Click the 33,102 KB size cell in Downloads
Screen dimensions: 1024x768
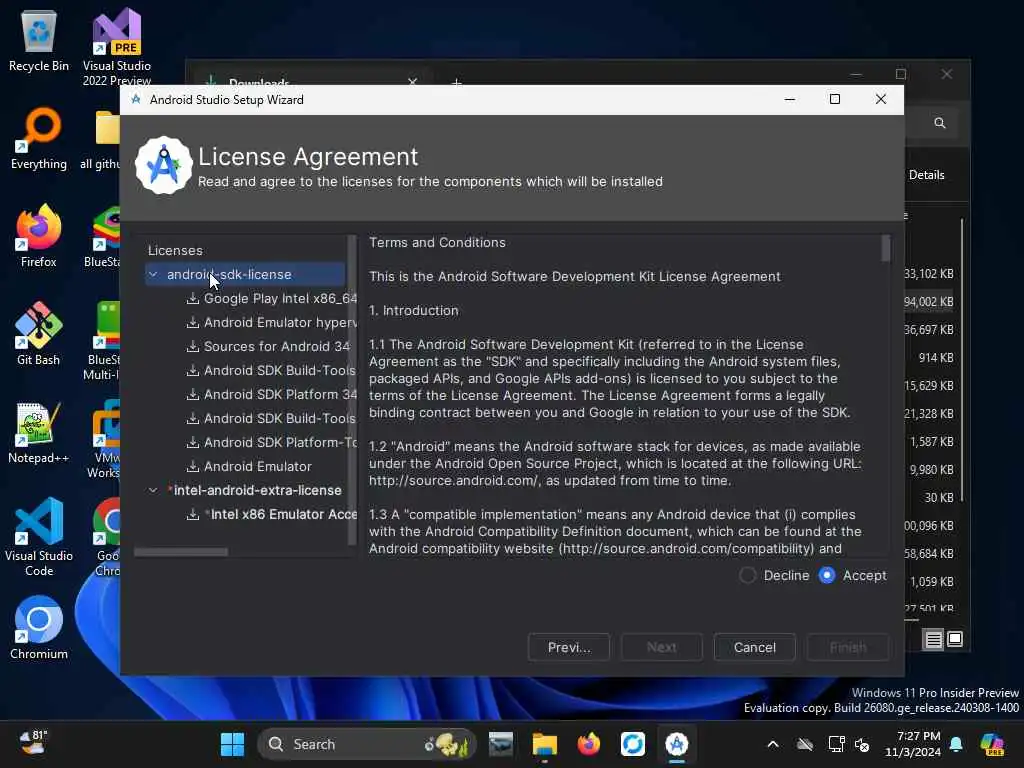(x=929, y=274)
